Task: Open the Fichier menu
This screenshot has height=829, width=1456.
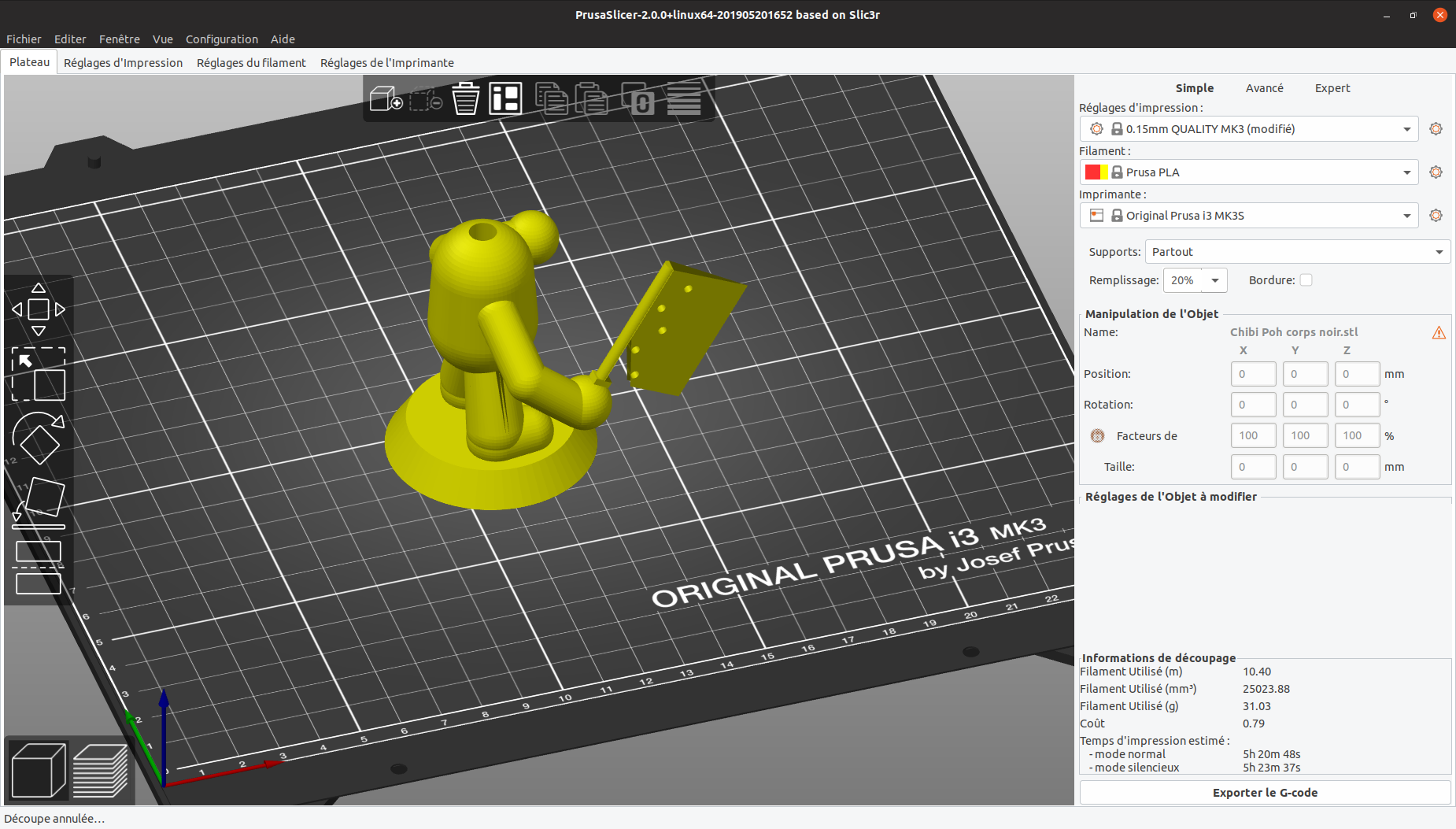Action: (x=24, y=39)
